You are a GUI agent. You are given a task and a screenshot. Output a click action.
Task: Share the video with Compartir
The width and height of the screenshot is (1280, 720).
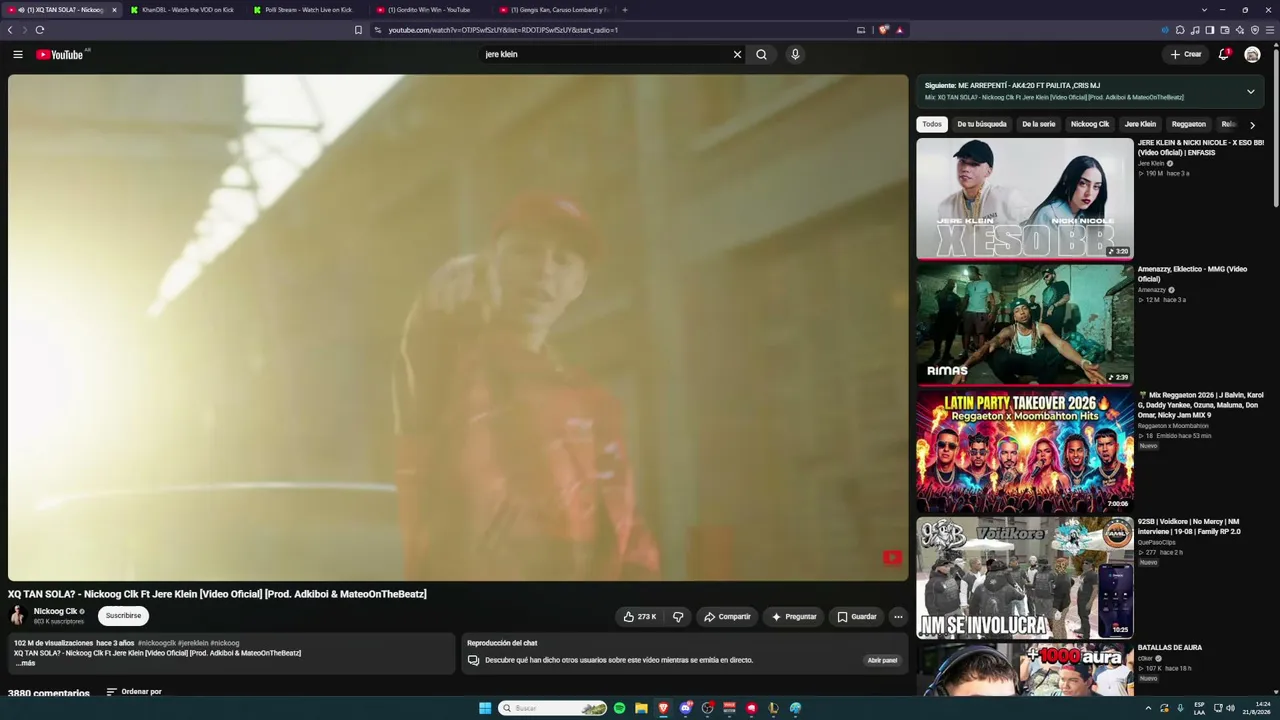727,617
